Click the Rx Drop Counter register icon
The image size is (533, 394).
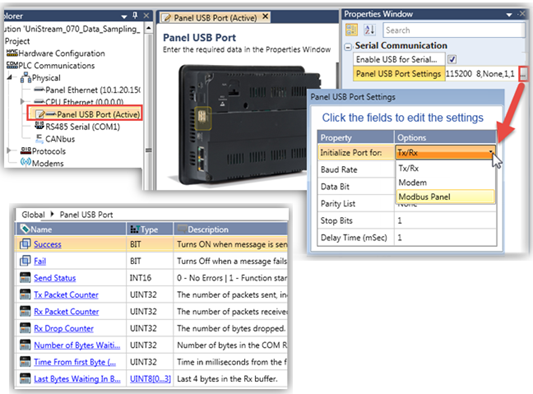pos(25,328)
